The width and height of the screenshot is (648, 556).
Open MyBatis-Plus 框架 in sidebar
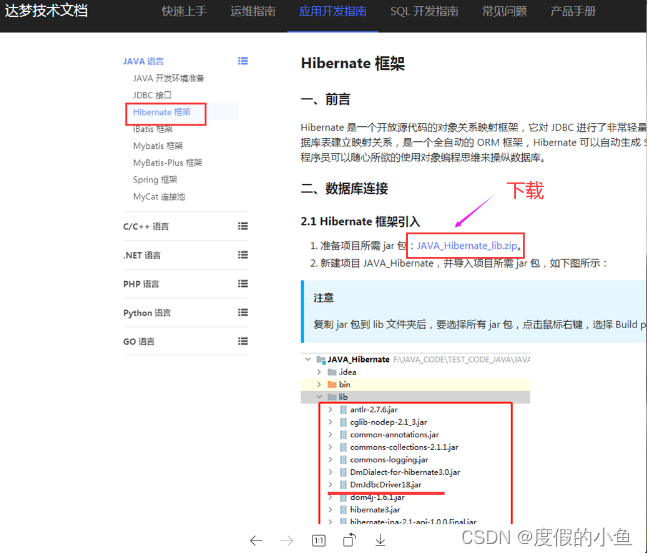pyautogui.click(x=167, y=163)
